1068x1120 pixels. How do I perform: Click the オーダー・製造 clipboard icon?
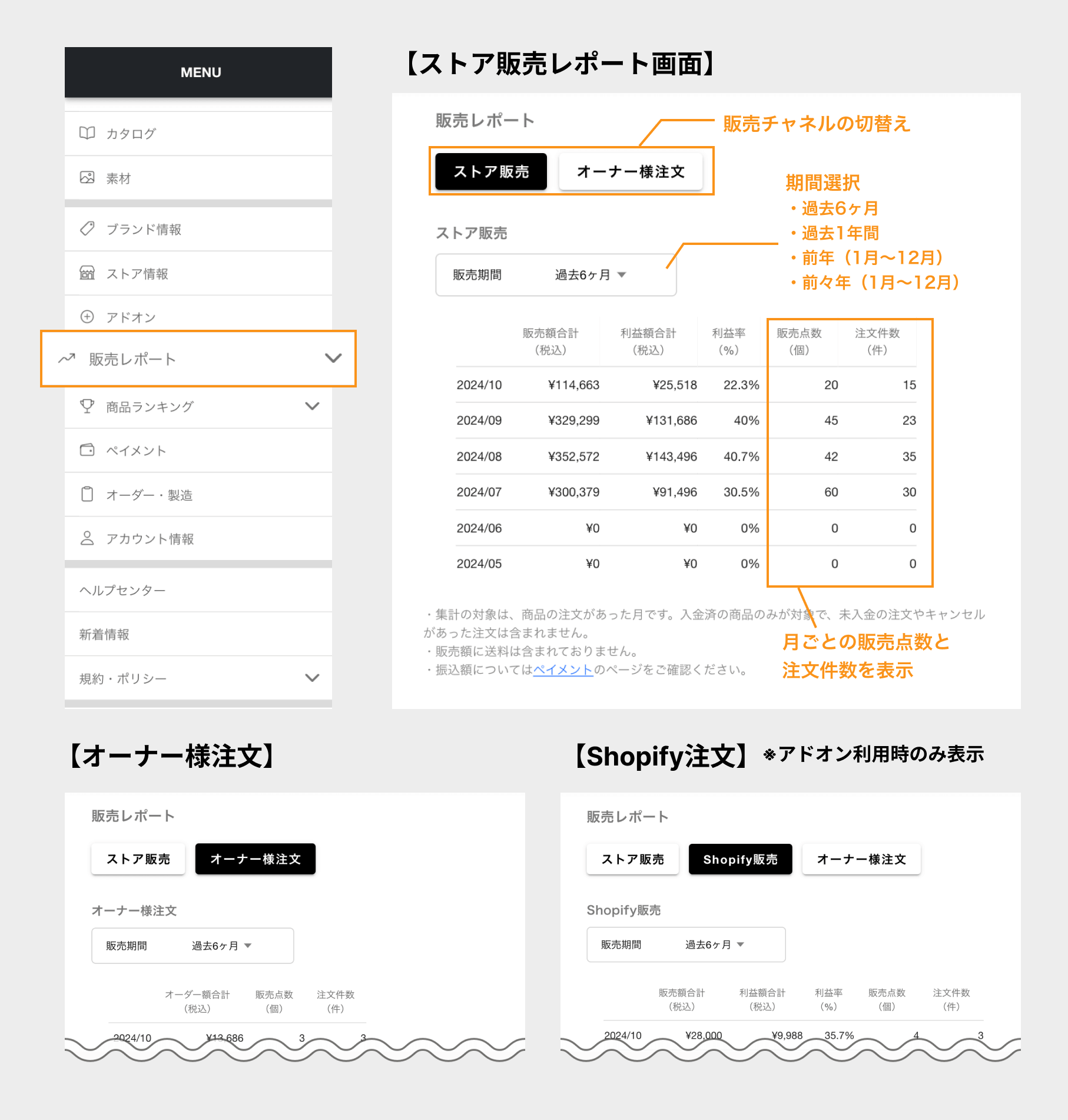point(87,494)
